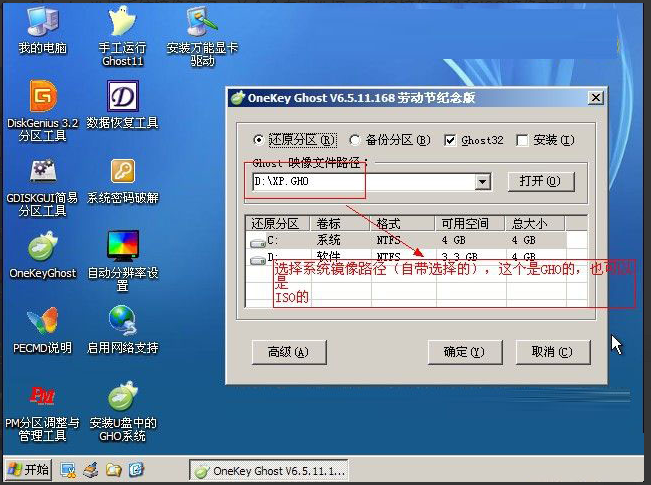
Task: Open the 我的电脑 desktop icon
Action: pyautogui.click(x=42, y=22)
